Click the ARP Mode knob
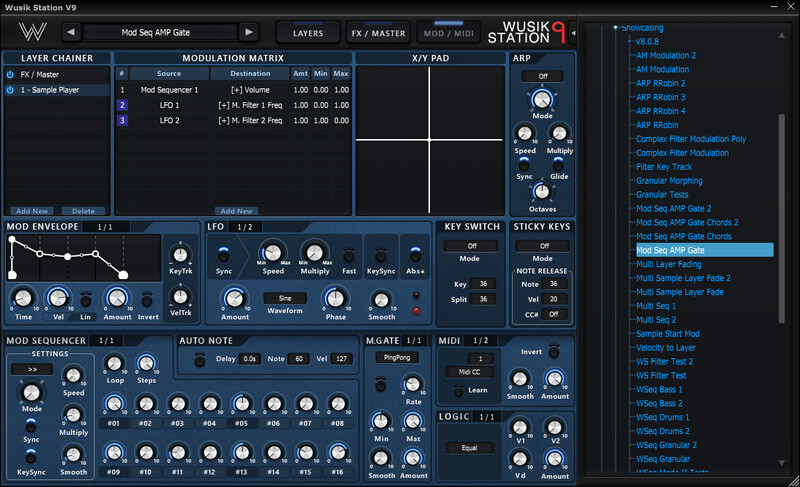The image size is (800, 487). pyautogui.click(x=542, y=99)
